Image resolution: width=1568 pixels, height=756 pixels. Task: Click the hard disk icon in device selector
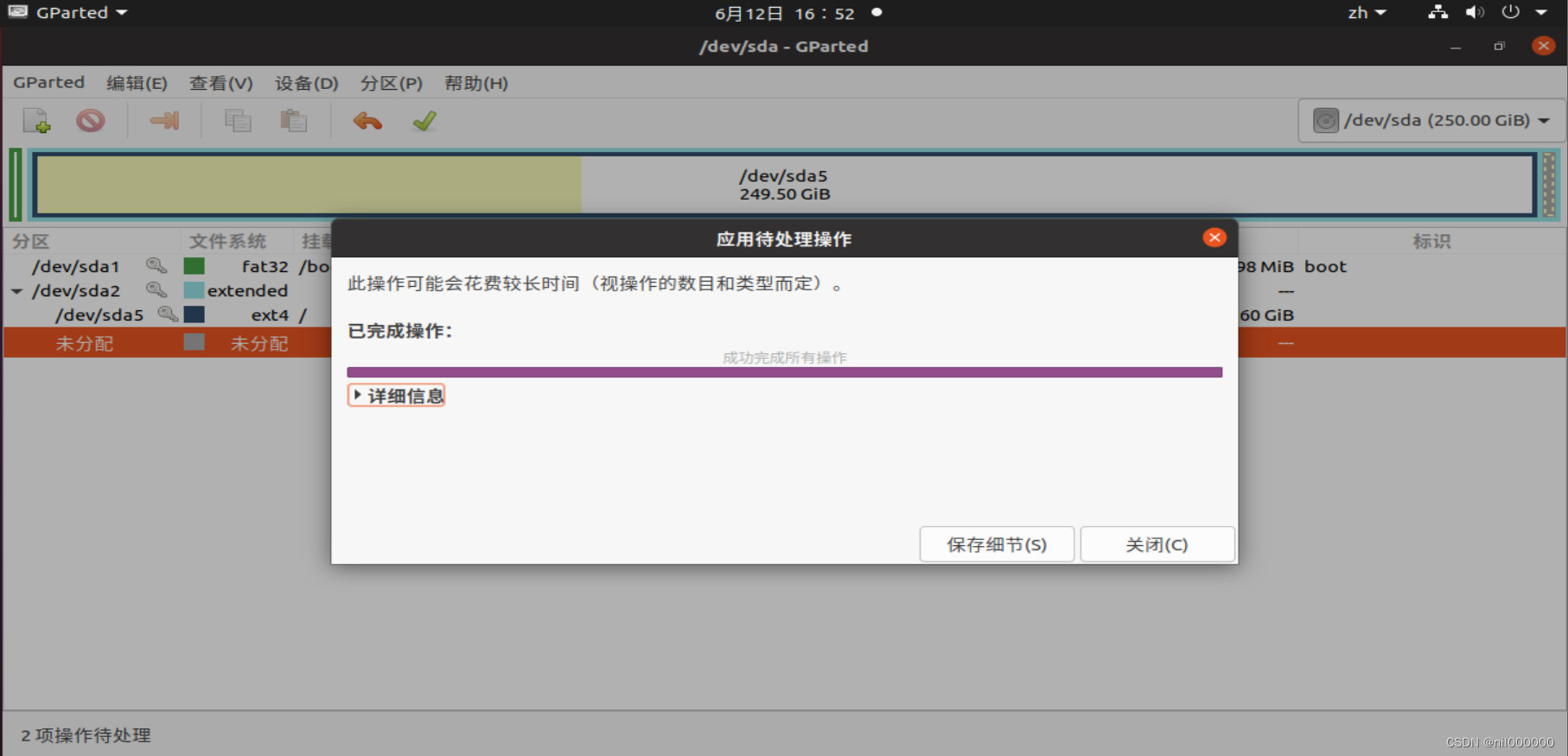pyautogui.click(x=1326, y=120)
